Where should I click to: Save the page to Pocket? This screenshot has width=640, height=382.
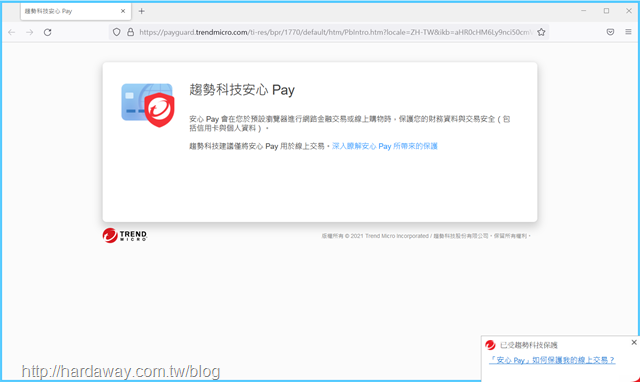pos(610,32)
